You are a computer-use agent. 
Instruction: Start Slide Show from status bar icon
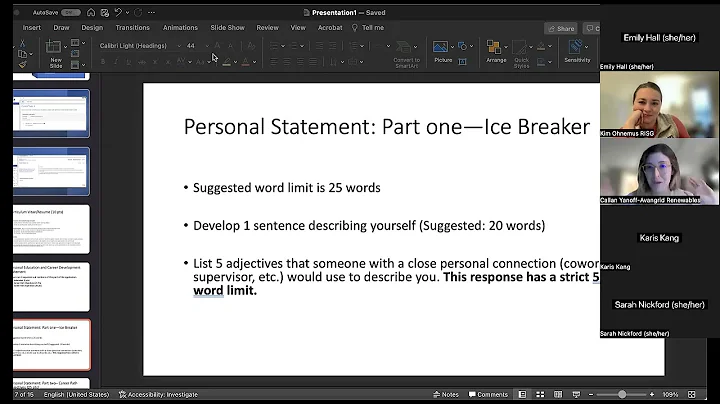pos(576,394)
